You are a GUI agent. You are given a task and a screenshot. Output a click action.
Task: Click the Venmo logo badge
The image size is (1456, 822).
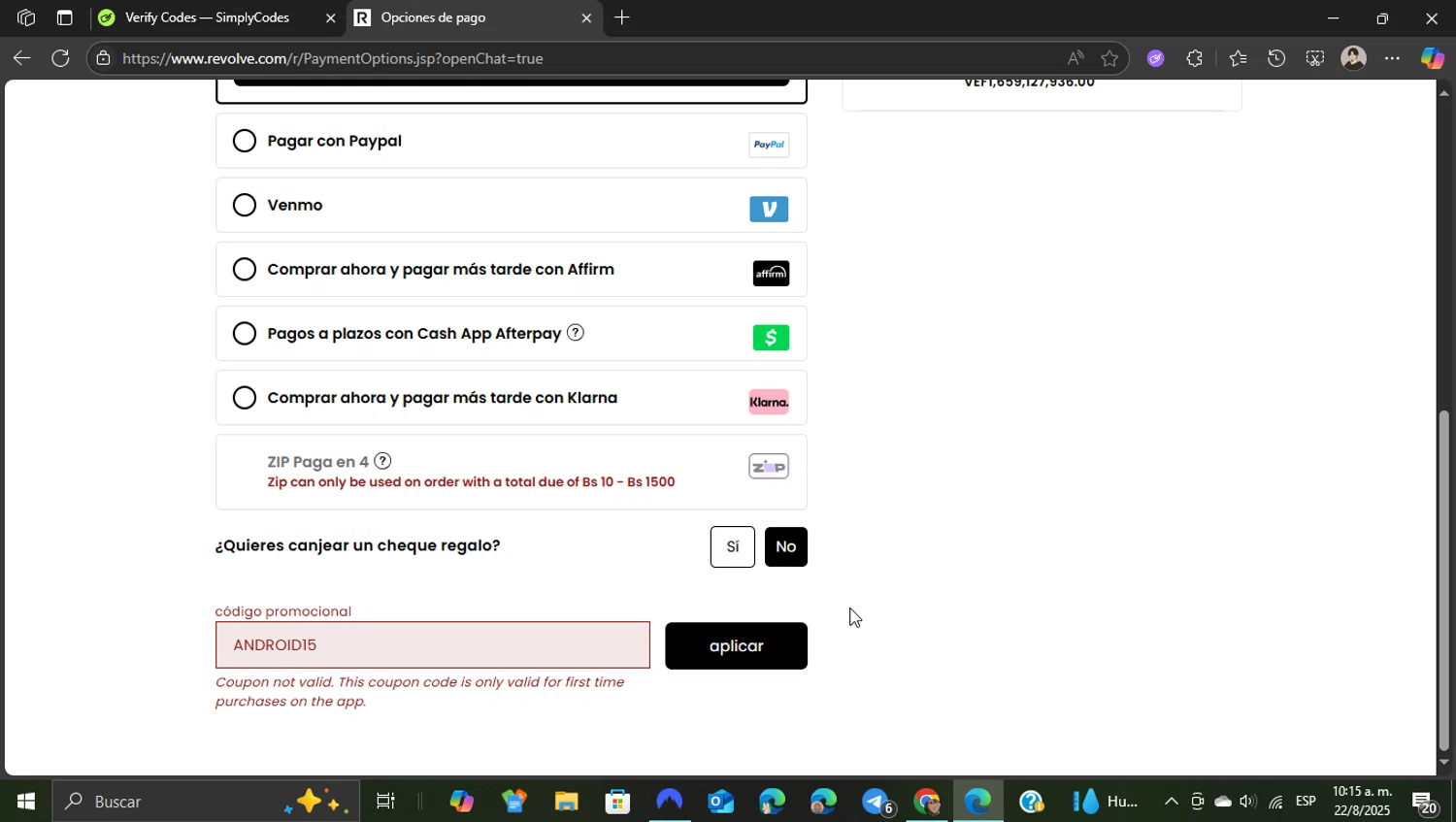pos(769,210)
